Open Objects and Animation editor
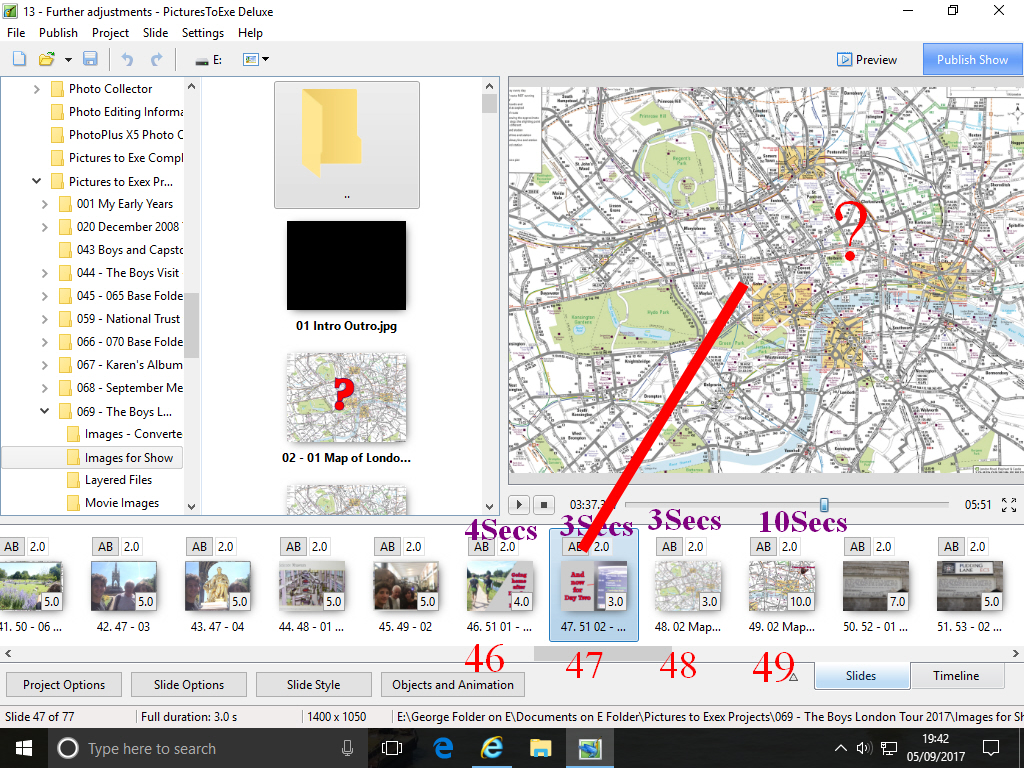 [453, 684]
